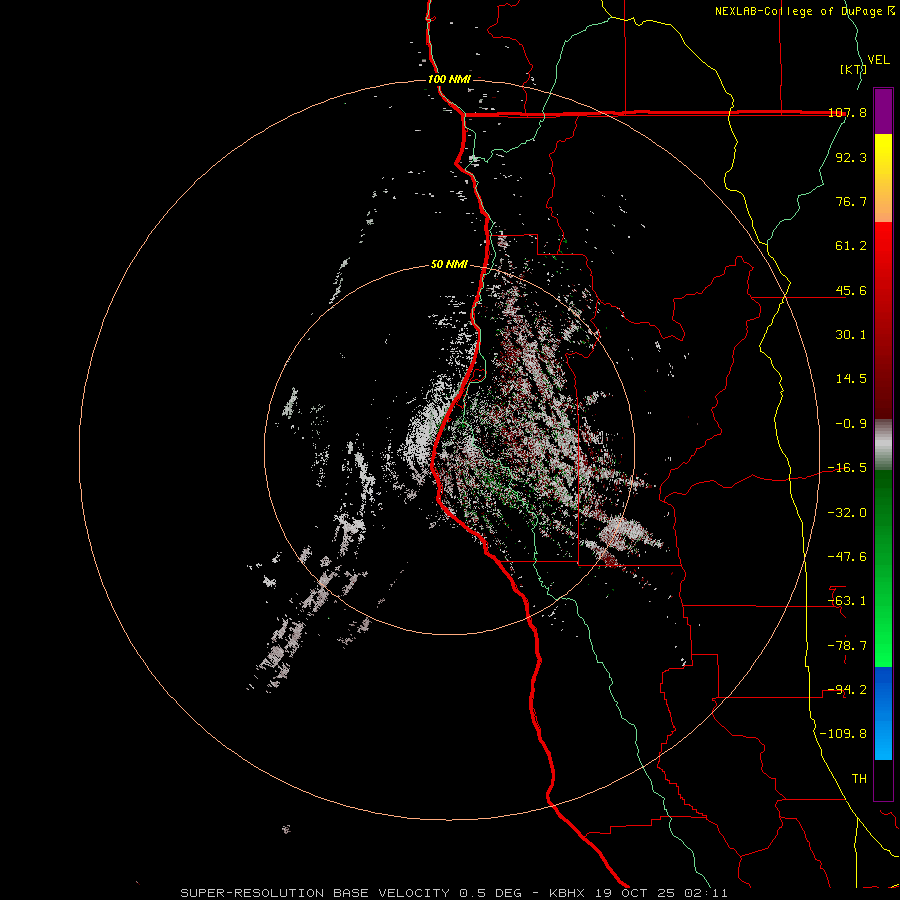Click the 14.5 velocity scale value
The image size is (900, 900).
[851, 378]
